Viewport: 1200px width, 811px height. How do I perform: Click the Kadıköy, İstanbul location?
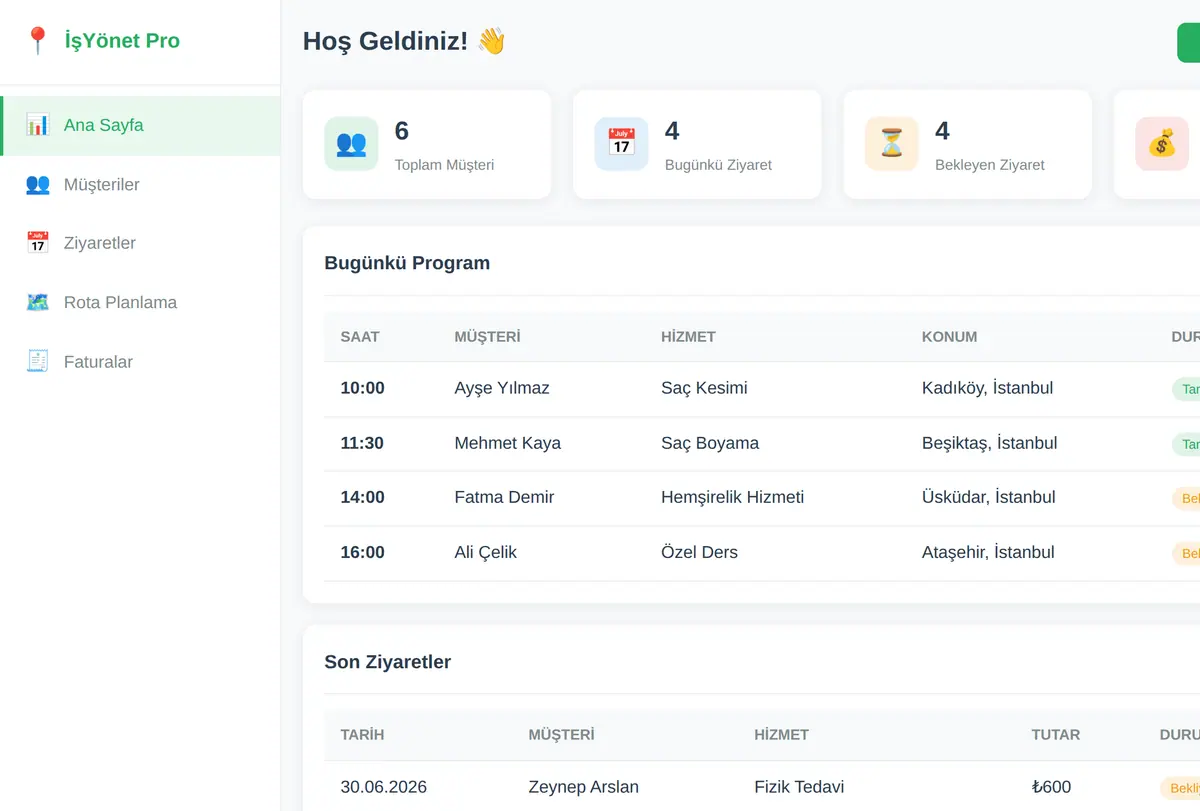click(987, 388)
